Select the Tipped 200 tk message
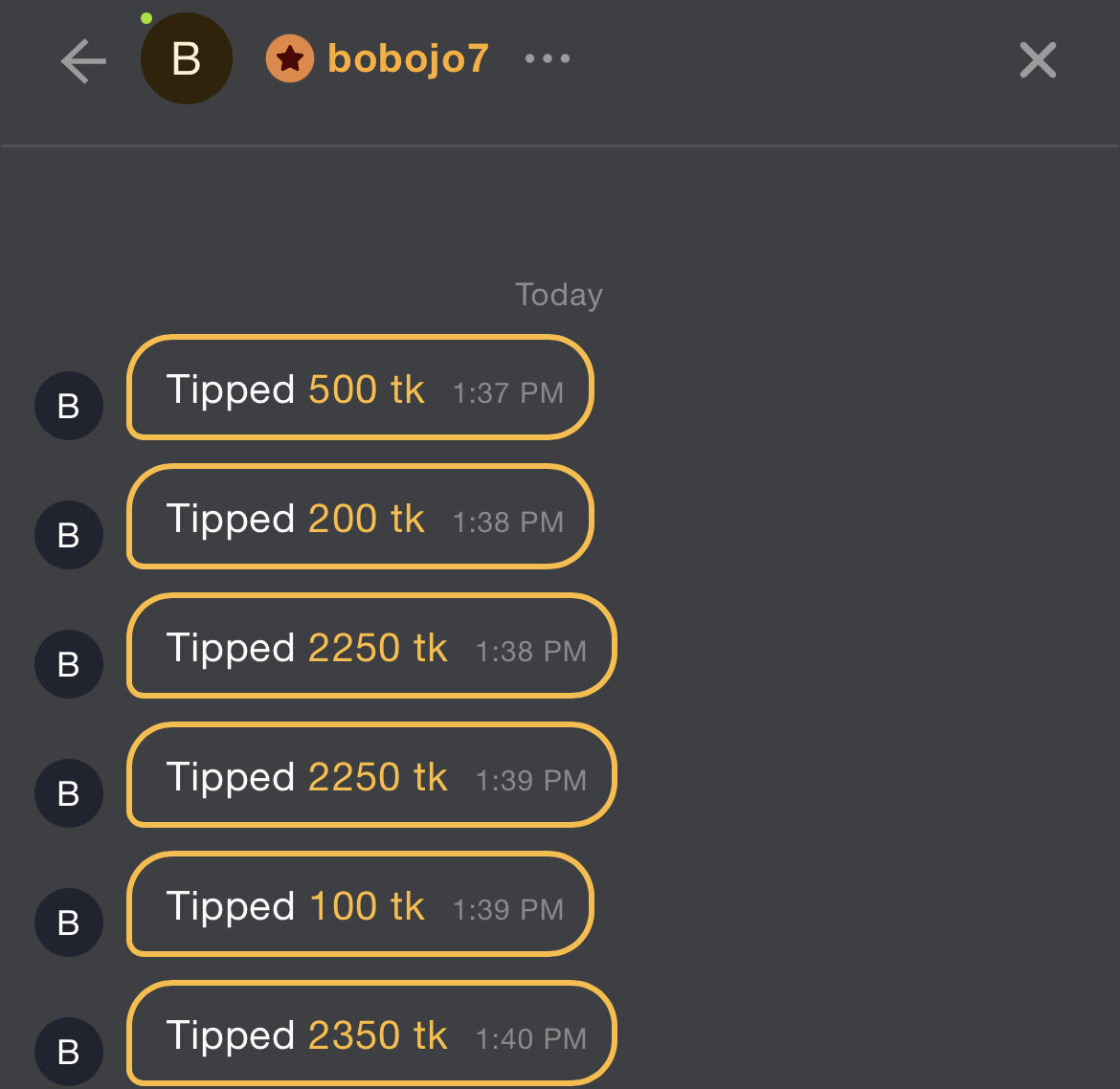The height and width of the screenshot is (1089, 1120). [360, 517]
